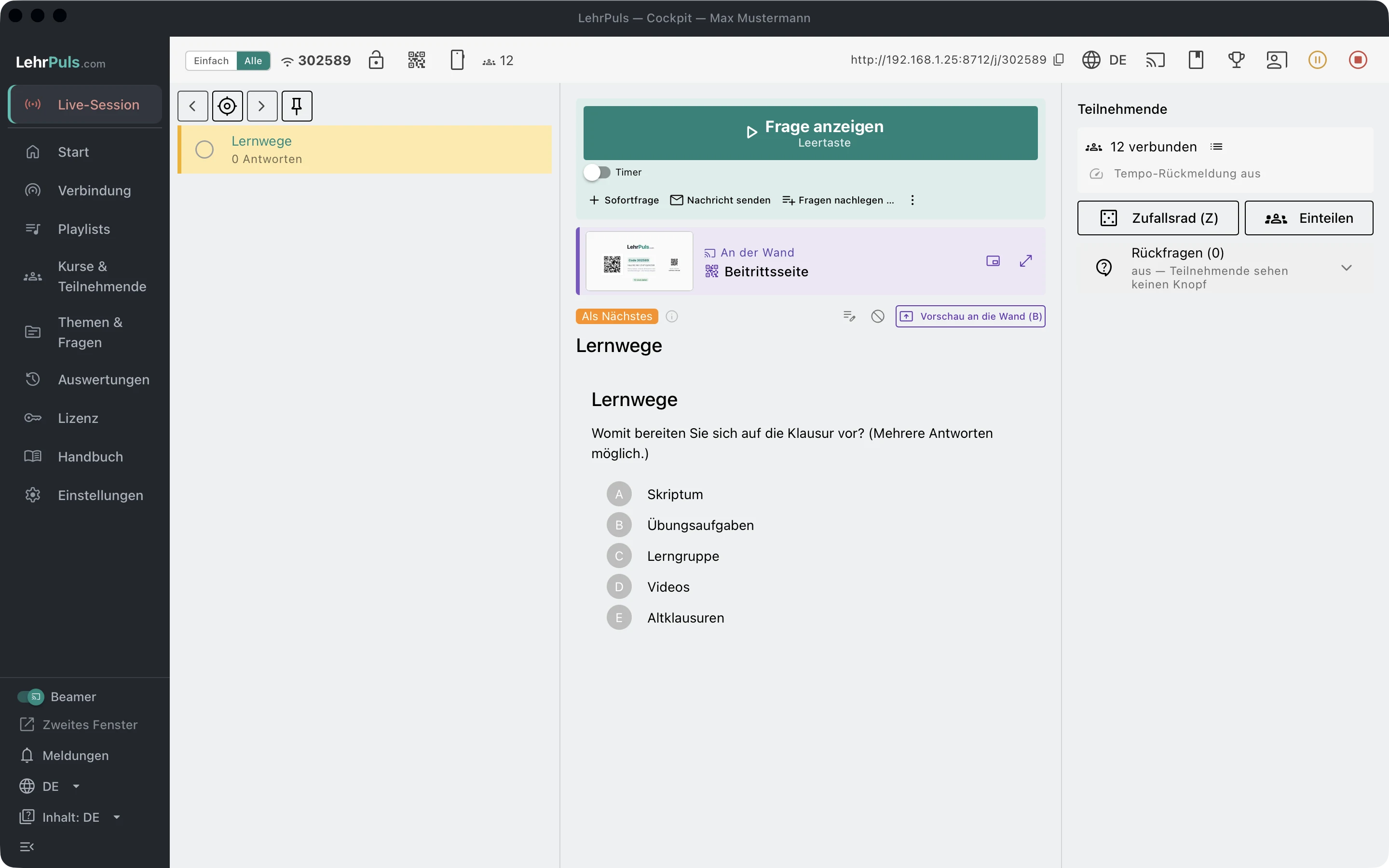1389x868 pixels.
Task: Open the Inhalt: DE dropdown
Action: point(70,817)
